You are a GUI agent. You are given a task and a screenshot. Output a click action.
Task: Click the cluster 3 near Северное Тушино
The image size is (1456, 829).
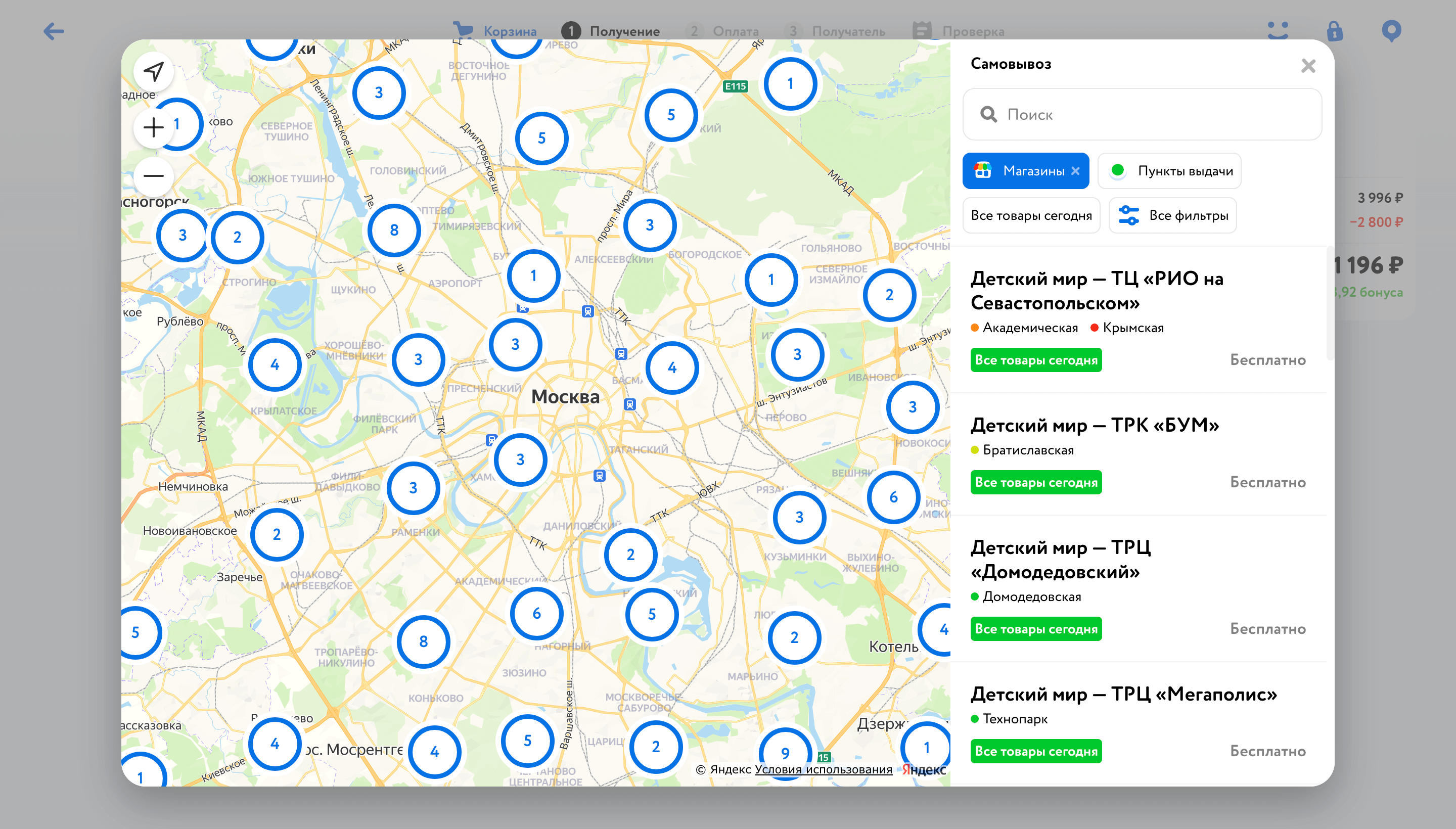(379, 93)
